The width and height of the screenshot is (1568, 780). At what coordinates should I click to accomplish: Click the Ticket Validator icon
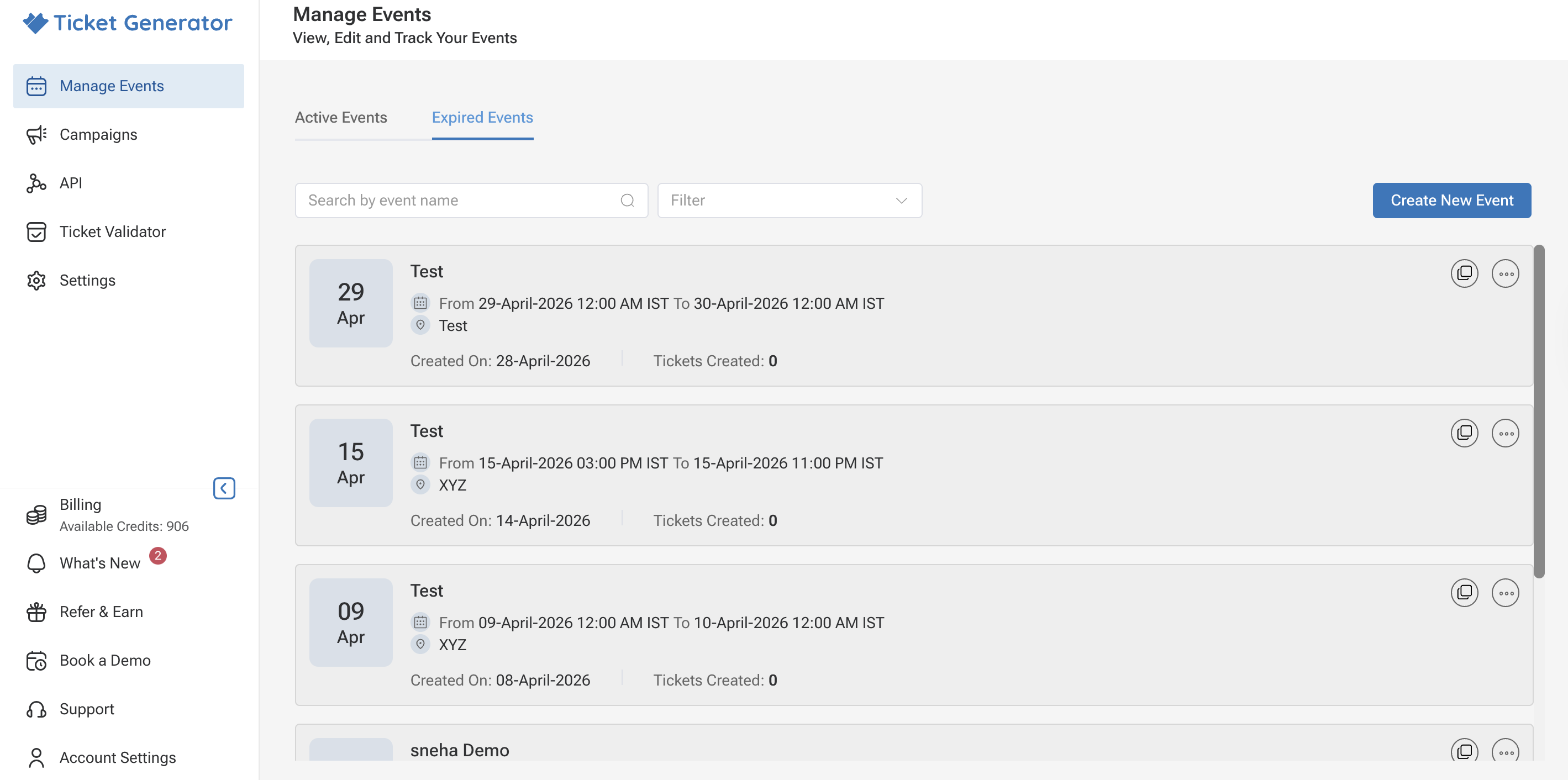tap(36, 232)
